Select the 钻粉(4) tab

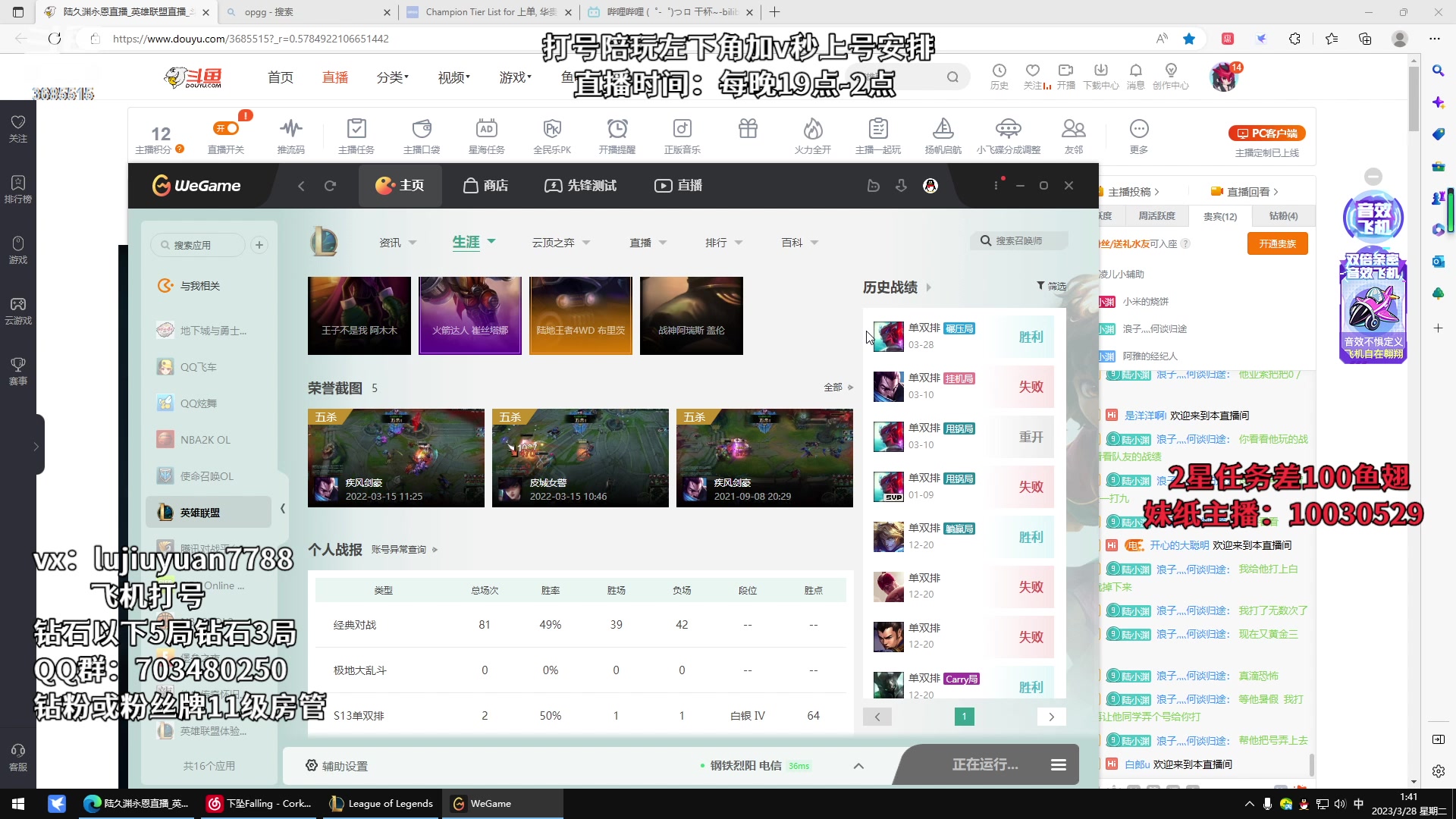tap(1283, 216)
